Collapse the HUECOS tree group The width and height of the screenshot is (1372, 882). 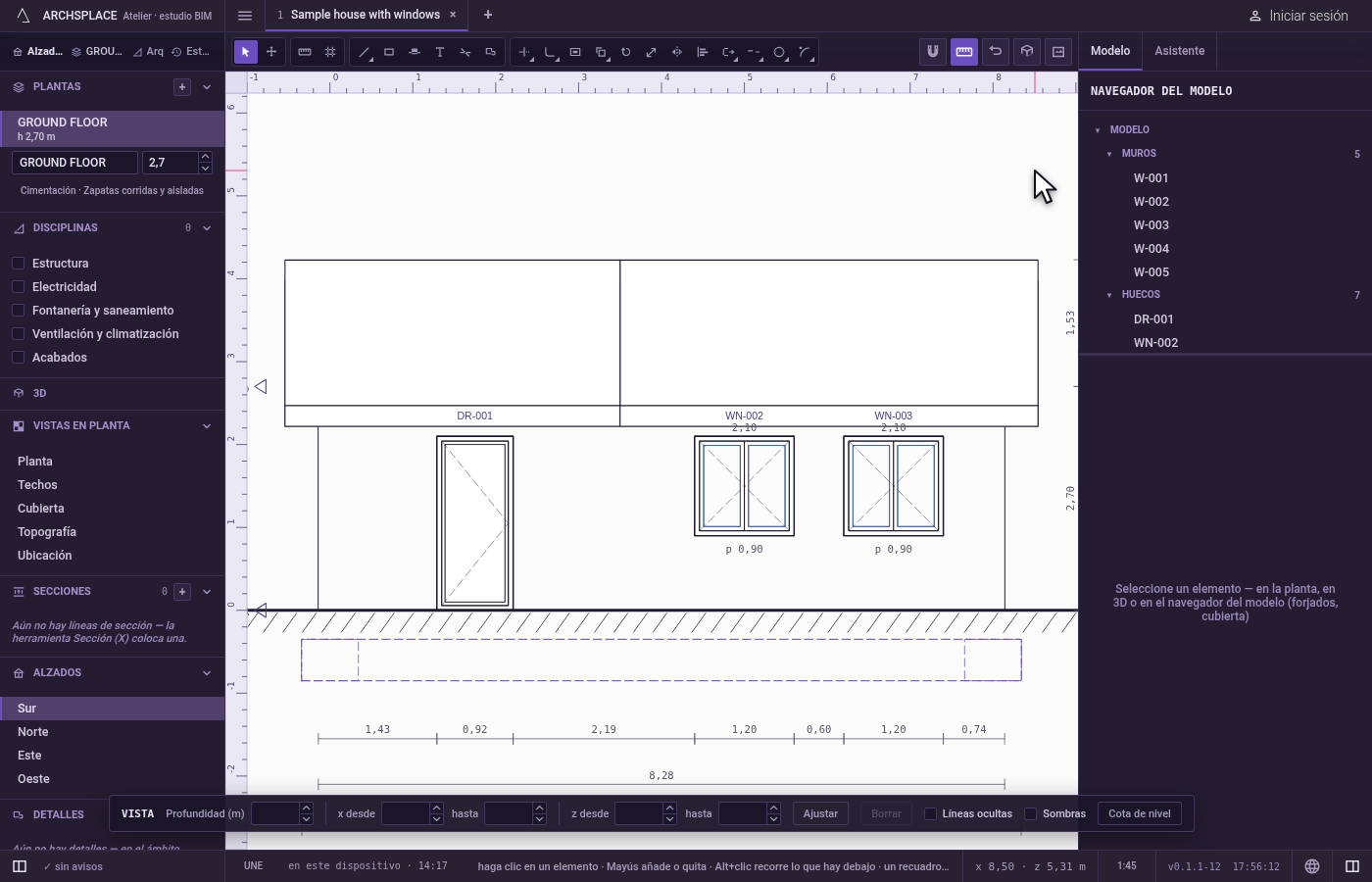point(1109,295)
